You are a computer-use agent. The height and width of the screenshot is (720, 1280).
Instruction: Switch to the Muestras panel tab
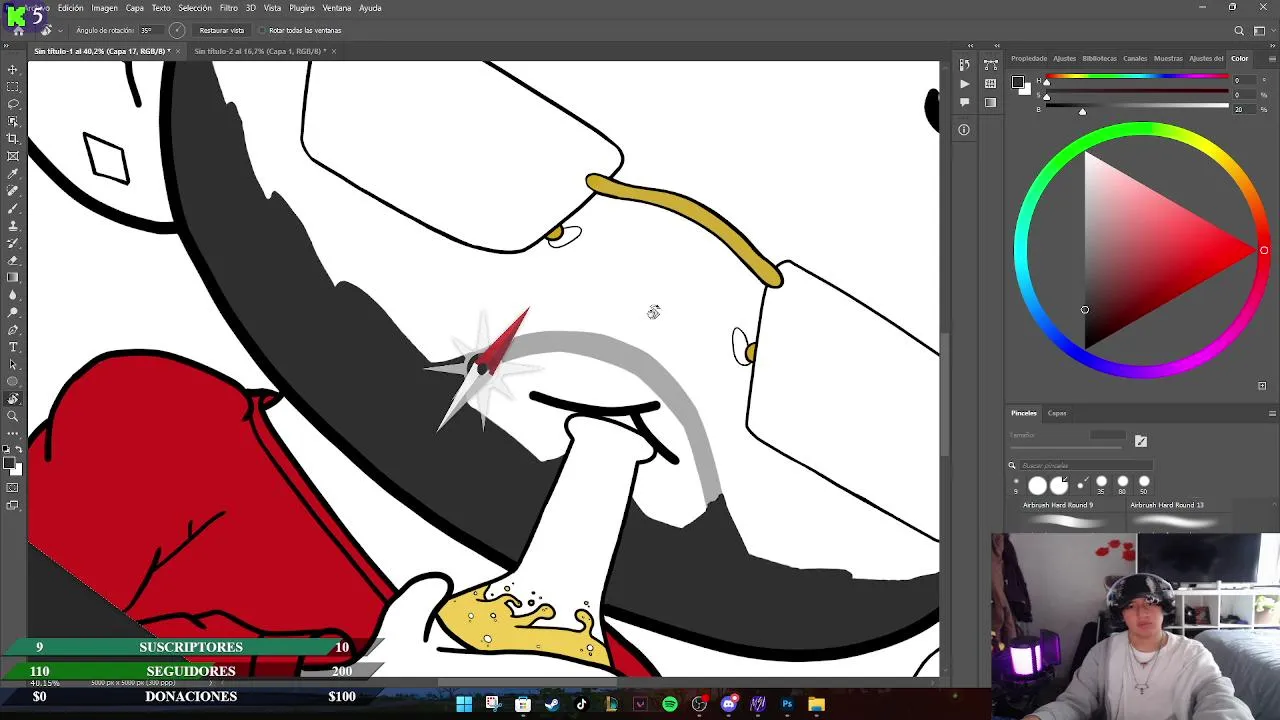coord(1168,58)
